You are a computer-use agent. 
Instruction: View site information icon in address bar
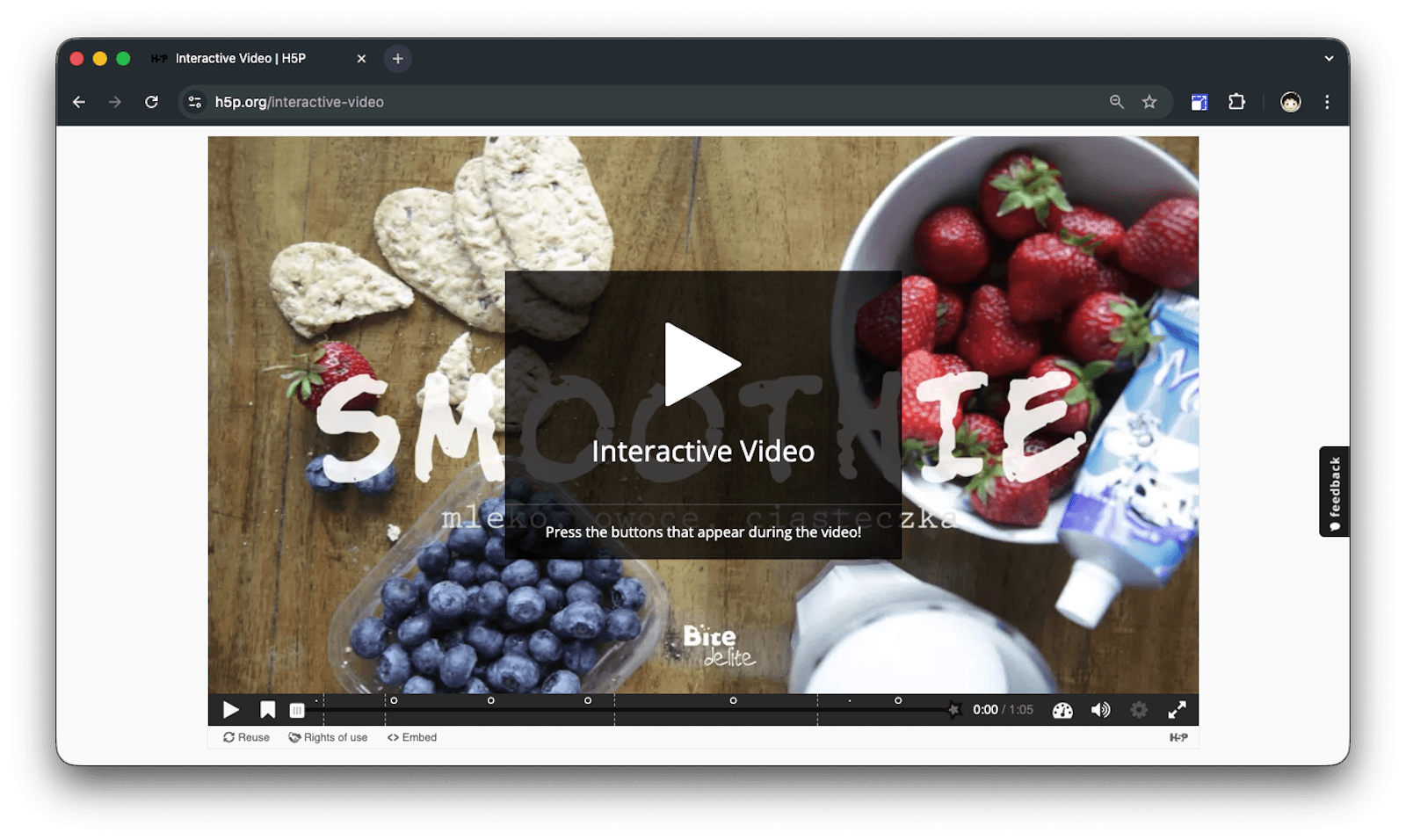[x=195, y=102]
